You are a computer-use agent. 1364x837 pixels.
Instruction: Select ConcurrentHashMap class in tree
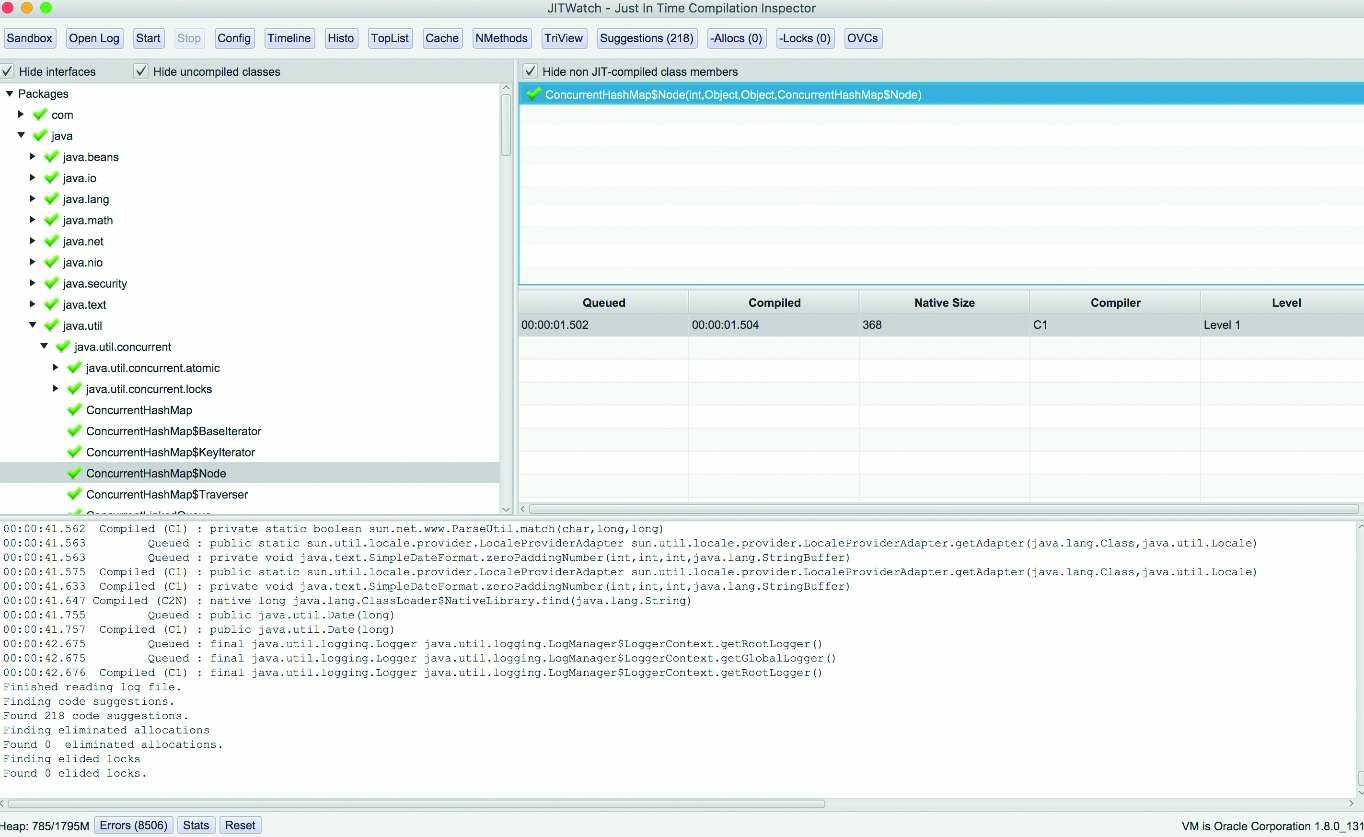tap(139, 410)
